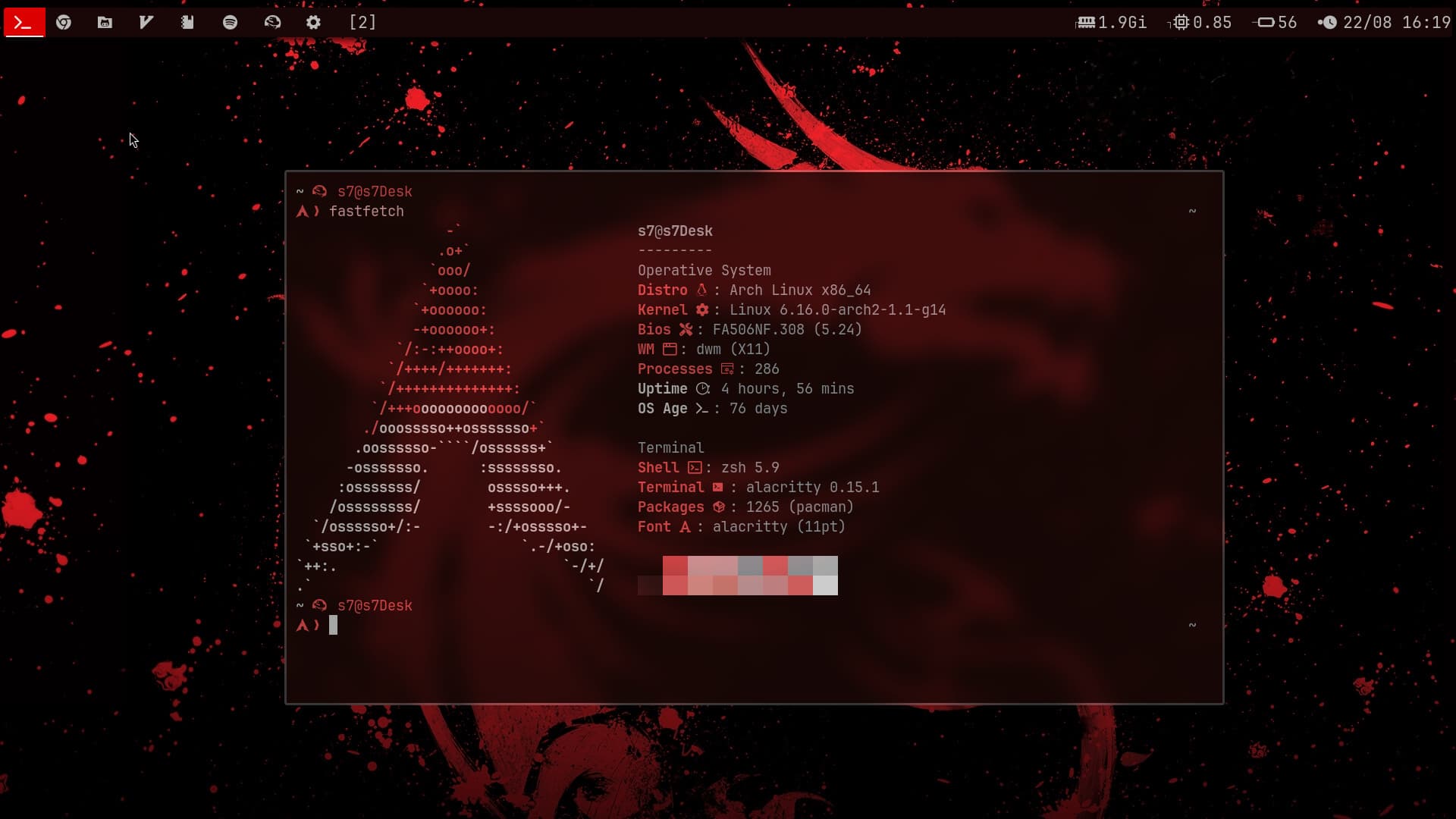Click the gear icon beside Kernel

[702, 309]
